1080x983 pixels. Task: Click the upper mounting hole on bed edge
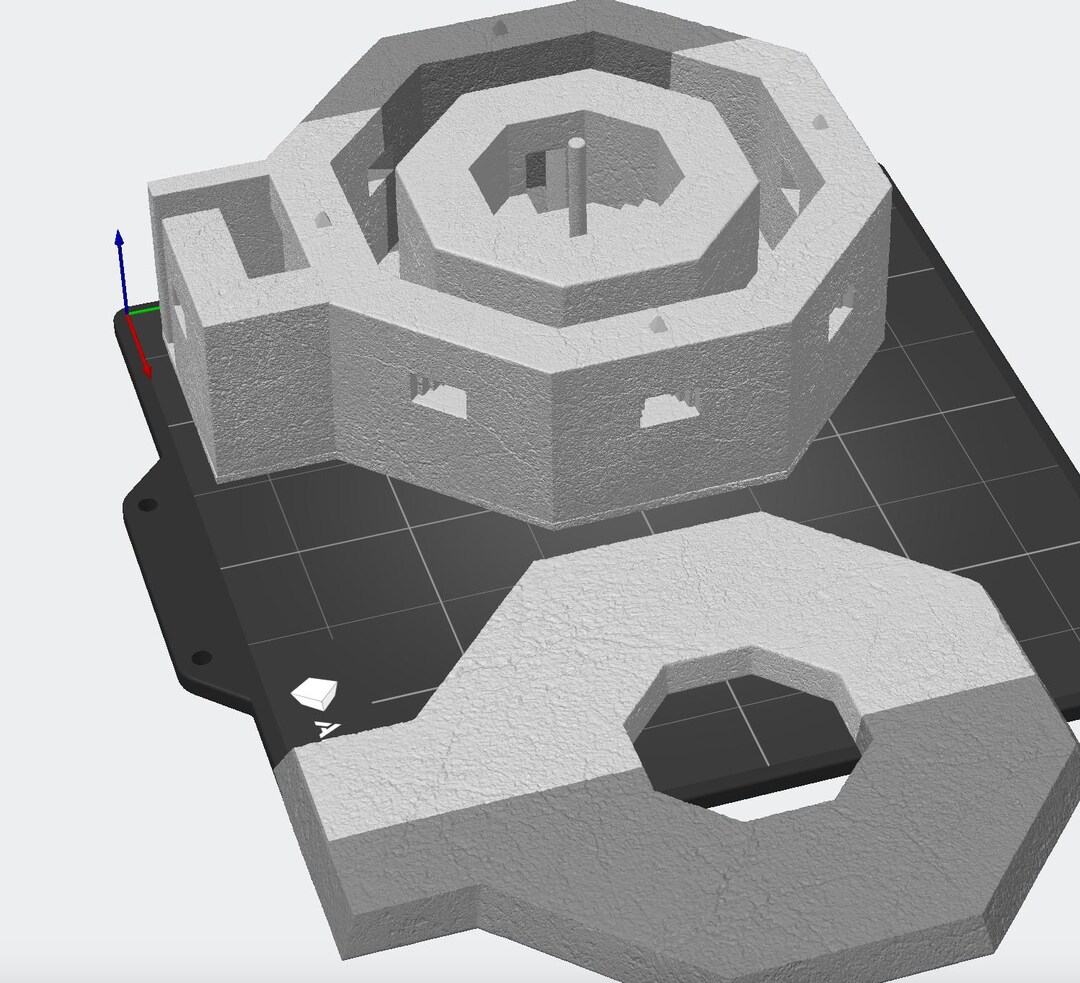147,505
